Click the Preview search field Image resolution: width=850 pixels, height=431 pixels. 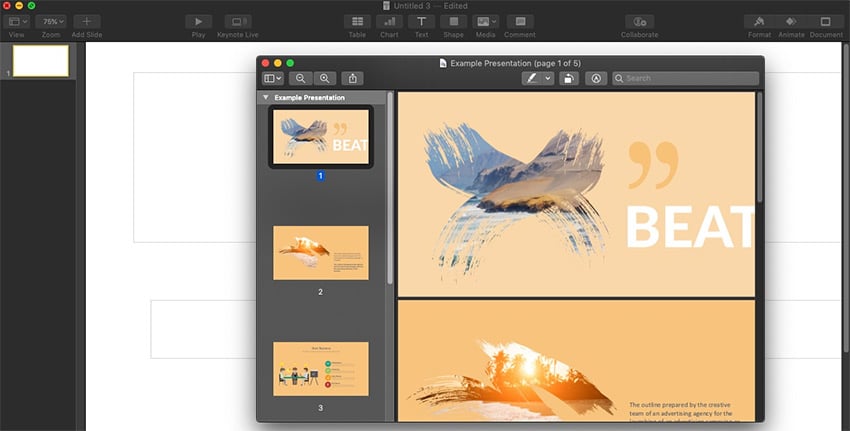(x=690, y=78)
